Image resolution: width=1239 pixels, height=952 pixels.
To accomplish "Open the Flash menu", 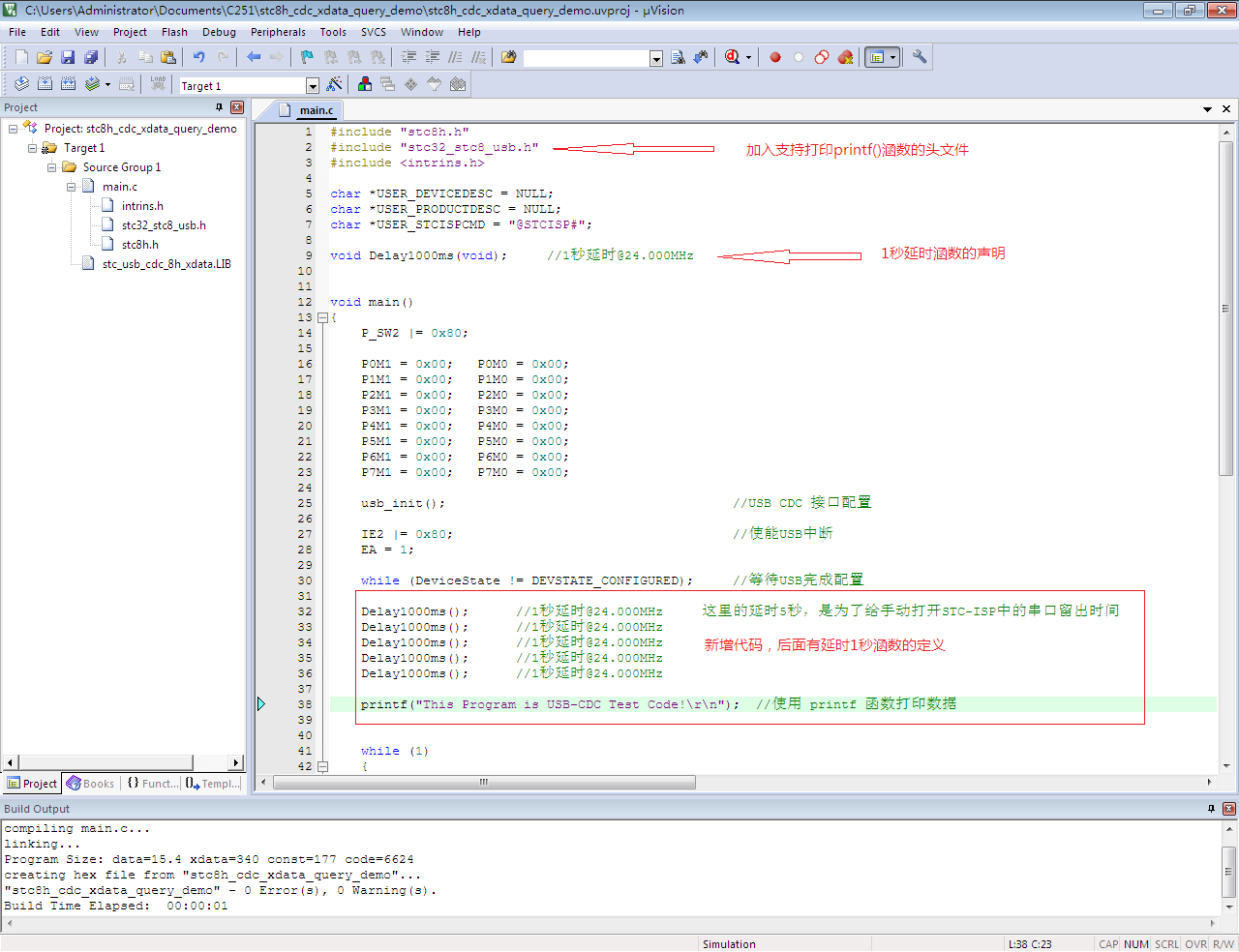I will [x=174, y=32].
